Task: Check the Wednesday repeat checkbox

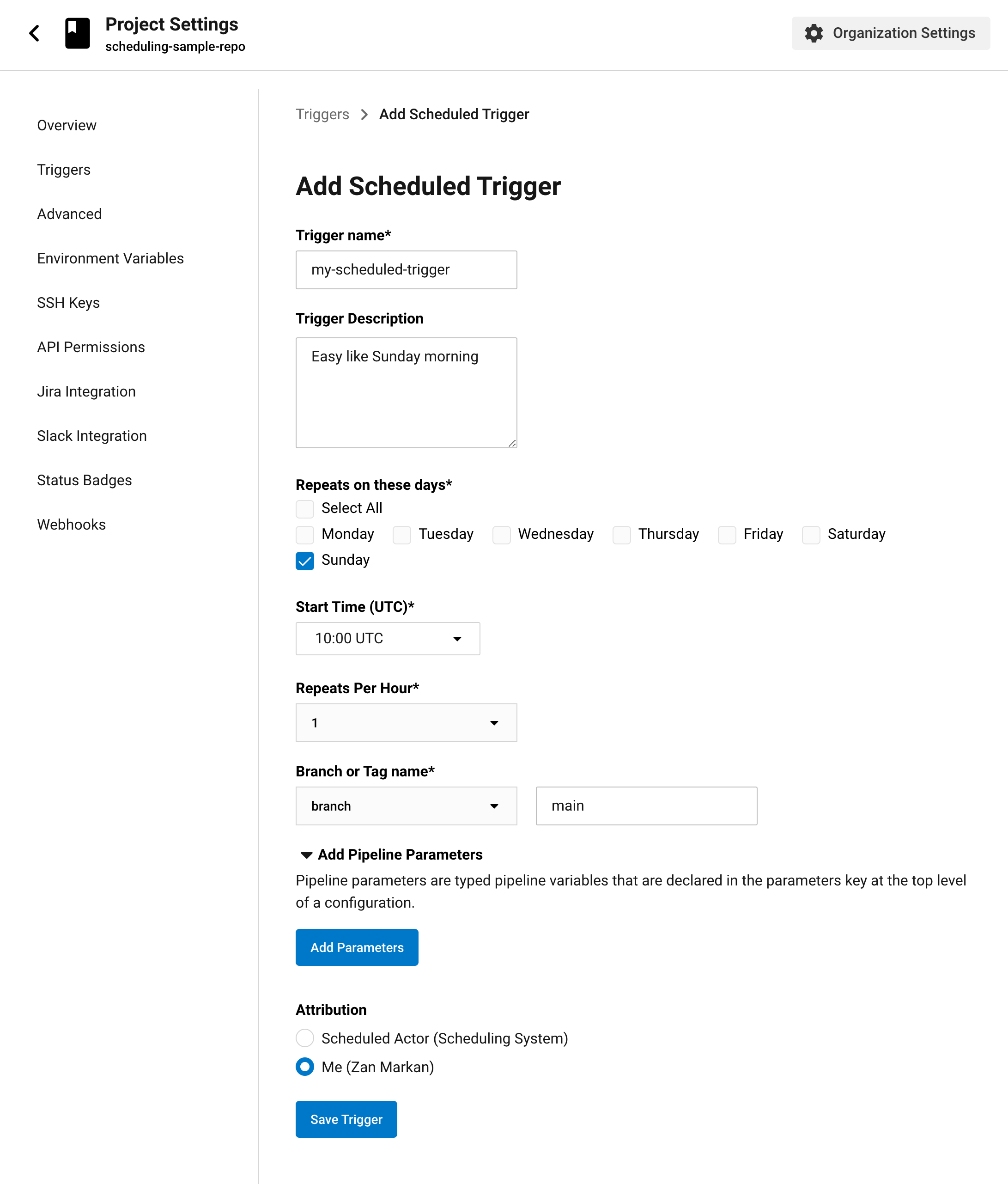Action: pyautogui.click(x=501, y=535)
